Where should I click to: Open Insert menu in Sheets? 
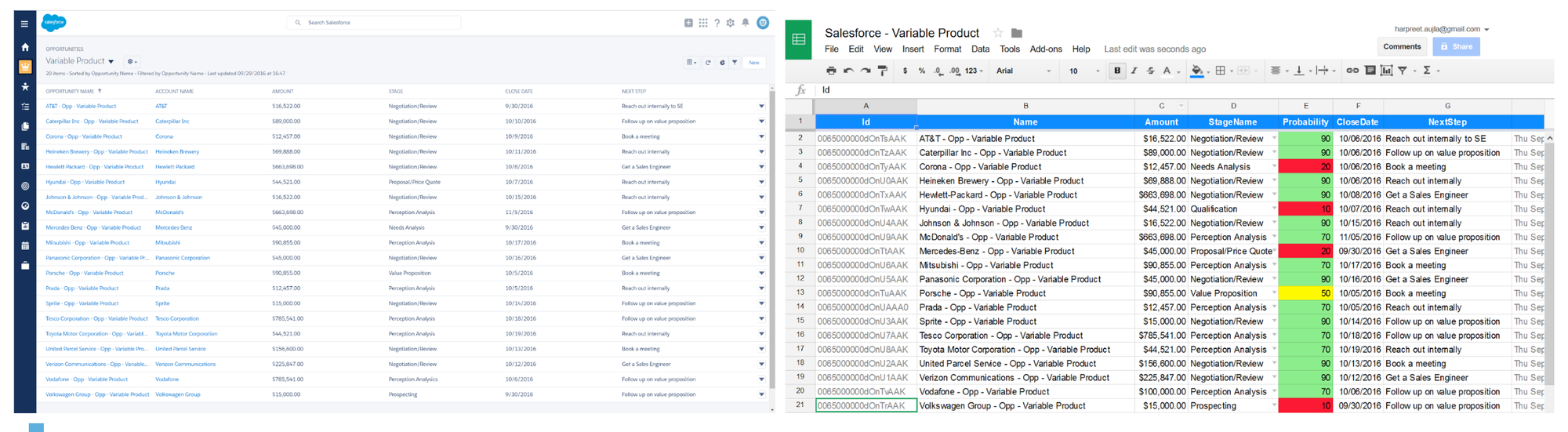click(x=913, y=49)
